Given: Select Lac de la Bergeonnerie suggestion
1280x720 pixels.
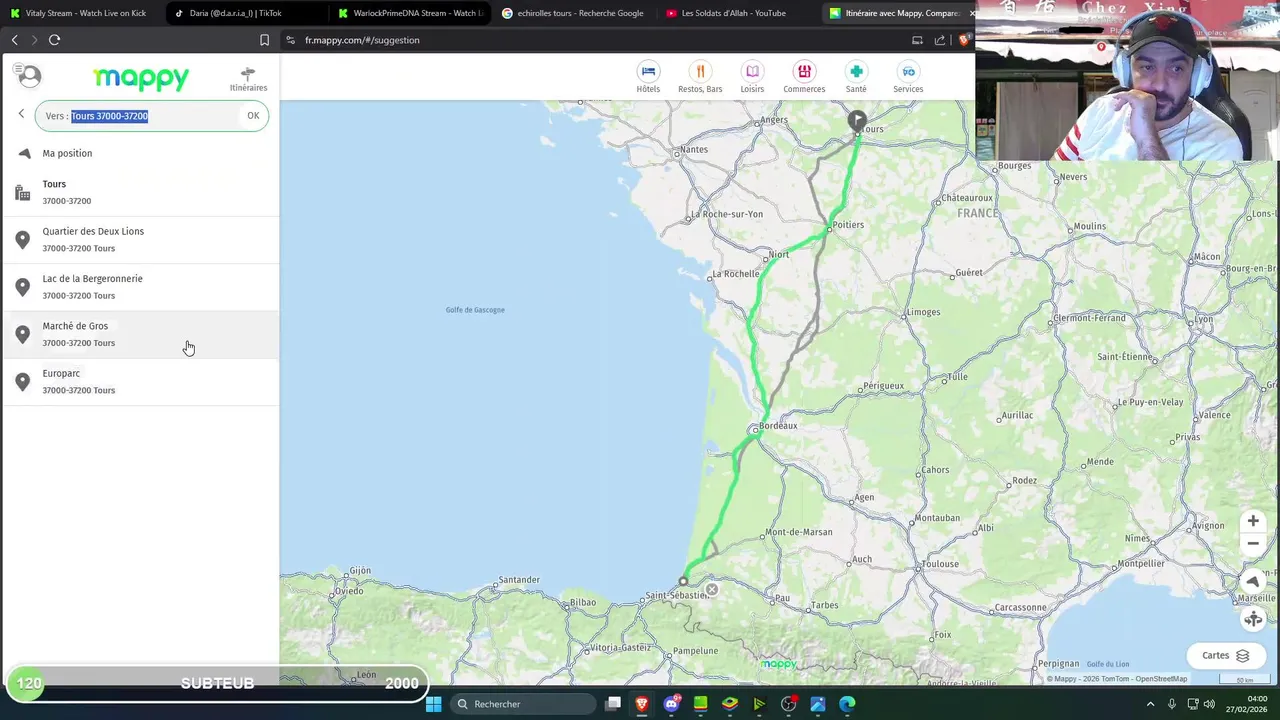Looking at the screenshot, I should [140, 287].
